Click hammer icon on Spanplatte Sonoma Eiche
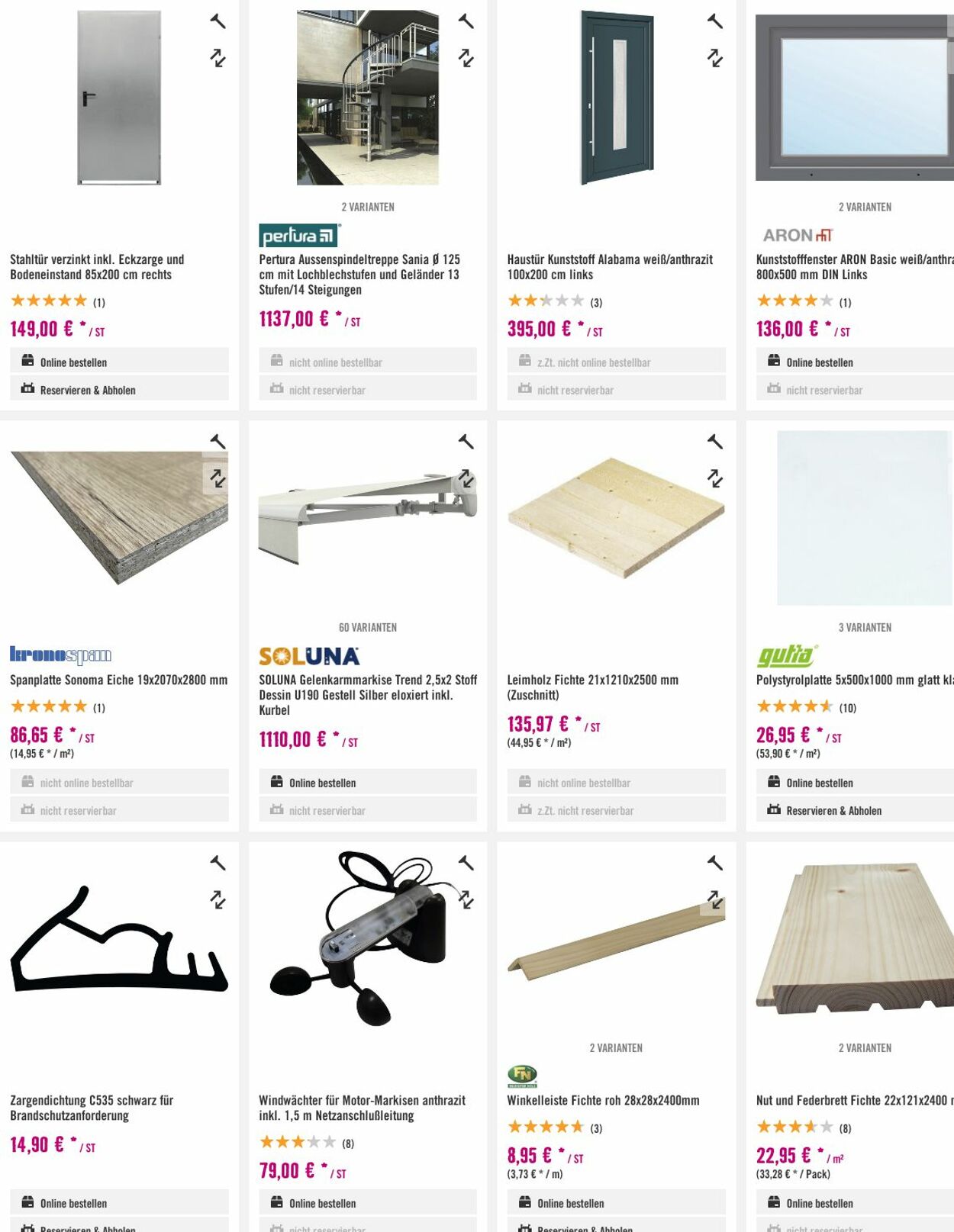The width and height of the screenshot is (954, 1232). tap(218, 442)
